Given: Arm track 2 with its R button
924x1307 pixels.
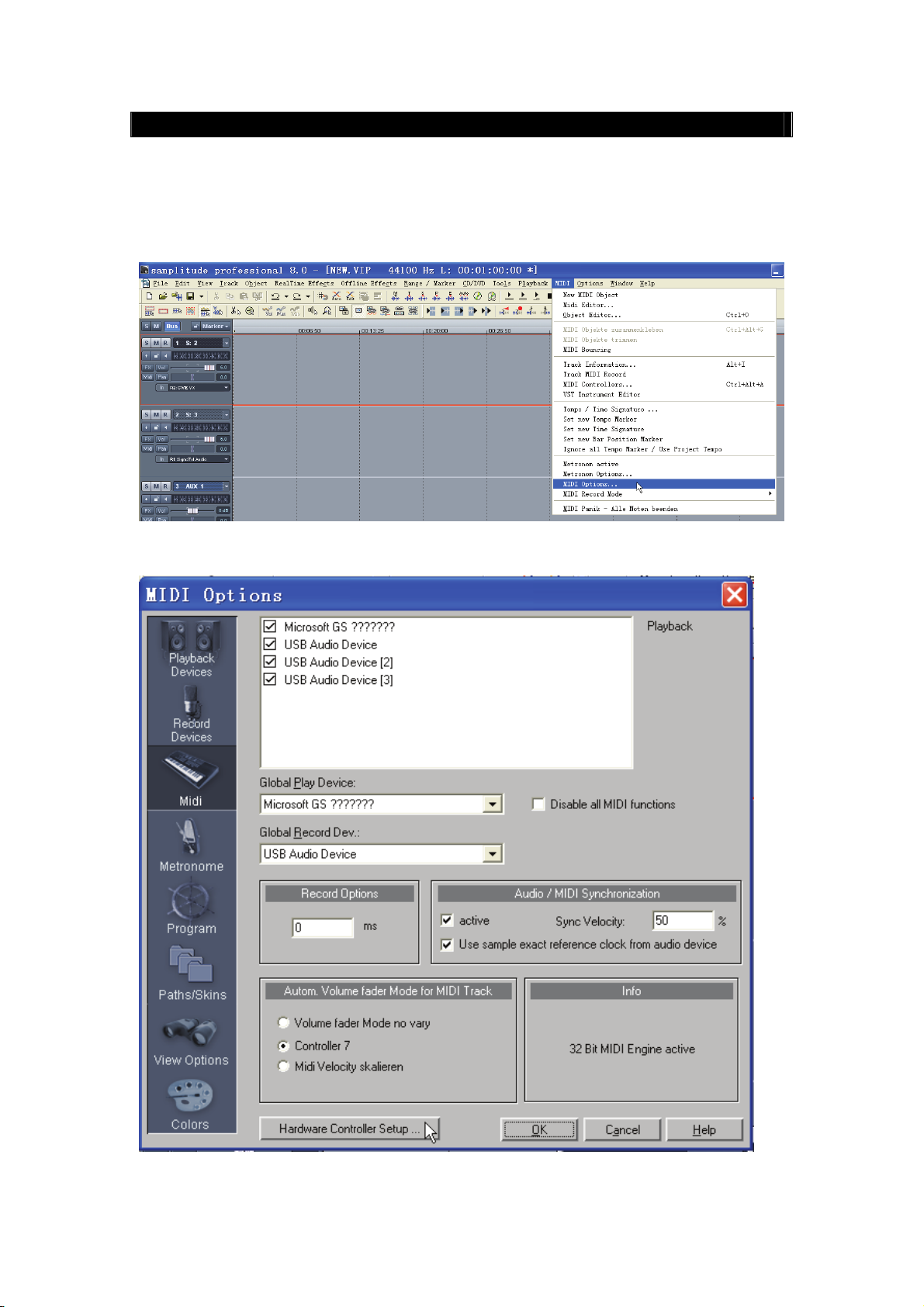Looking at the screenshot, I should coord(165,415).
